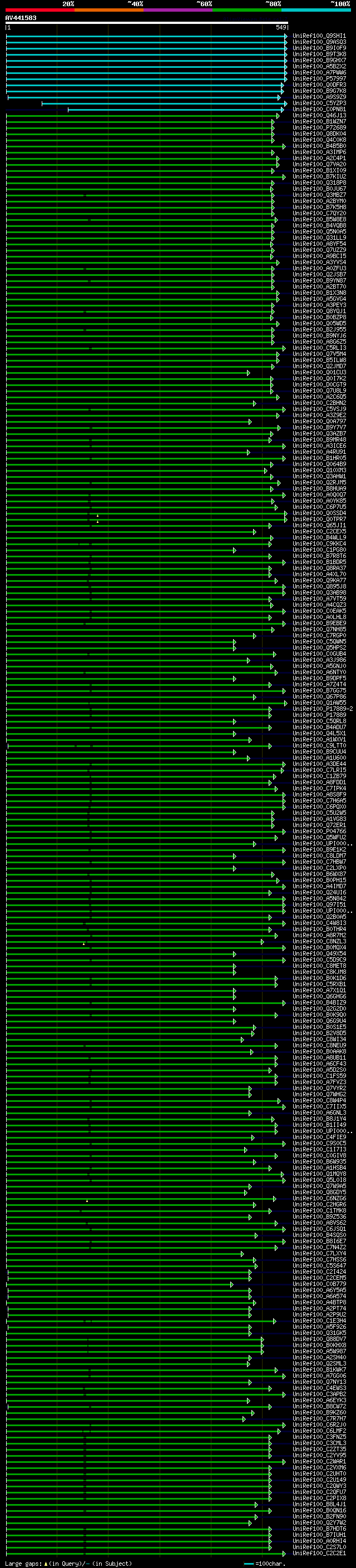
Task: Click the UniRef100_B9E1K2 hit label
Action: pyautogui.click(x=319, y=850)
